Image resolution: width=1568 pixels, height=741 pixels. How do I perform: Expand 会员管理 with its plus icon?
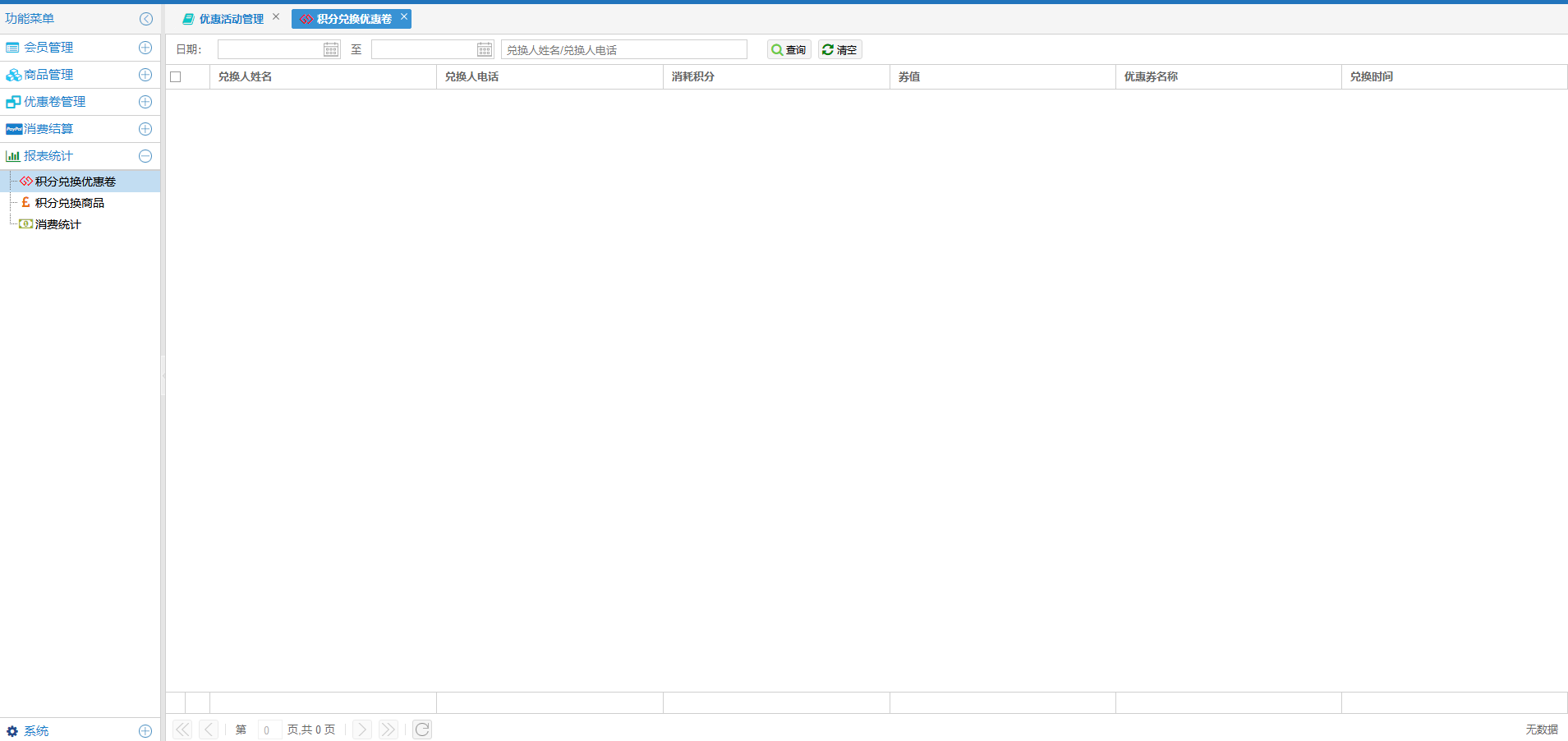click(145, 48)
